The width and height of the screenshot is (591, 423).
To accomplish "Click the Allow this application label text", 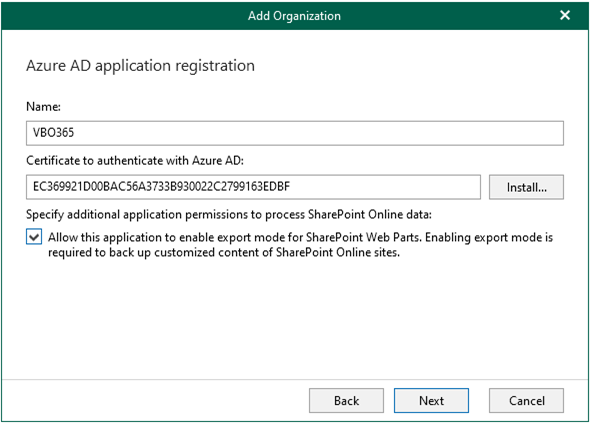I will click(300, 238).
